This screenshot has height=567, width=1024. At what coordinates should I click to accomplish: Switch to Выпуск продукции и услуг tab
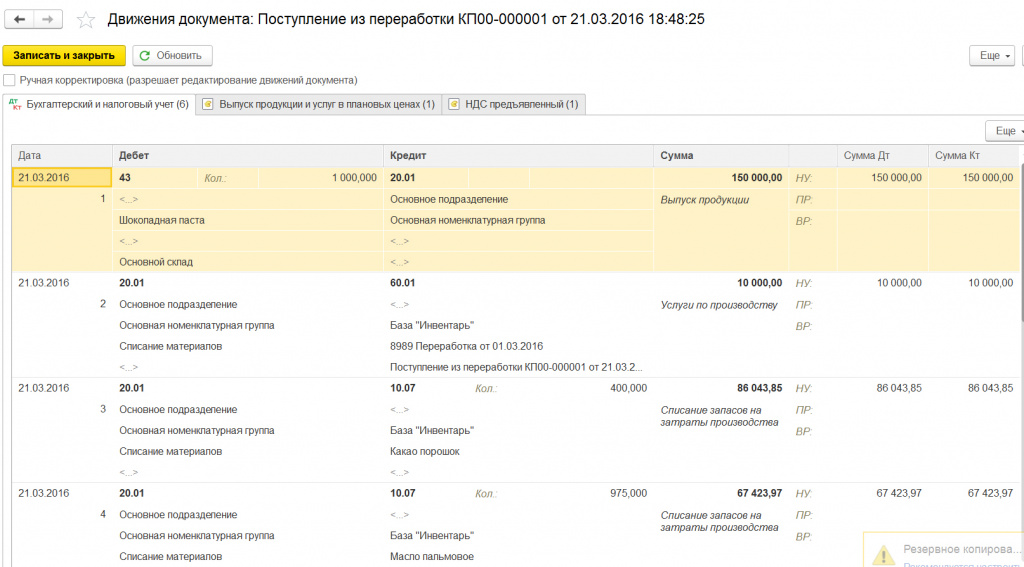tap(326, 104)
